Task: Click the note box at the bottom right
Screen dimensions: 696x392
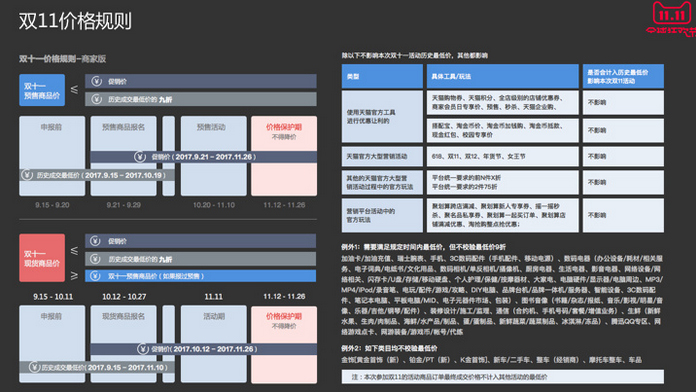Action: (502, 377)
